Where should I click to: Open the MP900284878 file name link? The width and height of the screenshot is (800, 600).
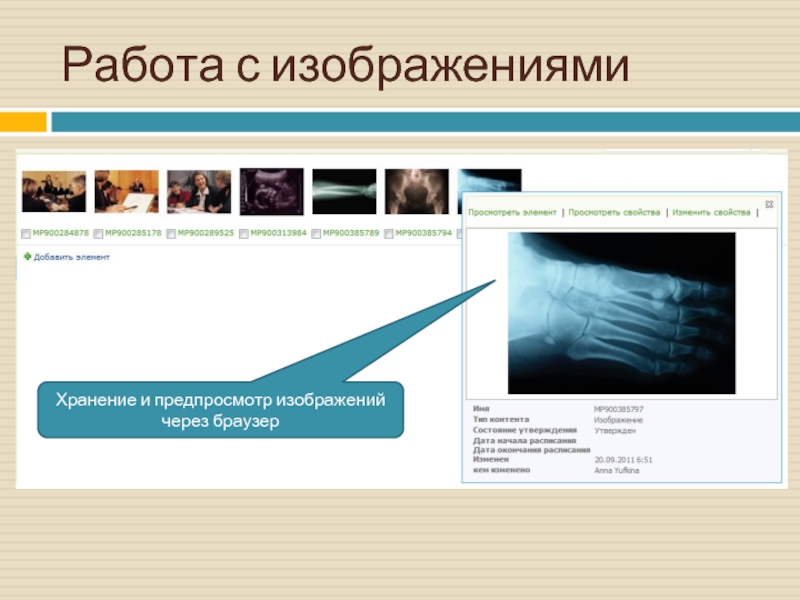coord(61,233)
